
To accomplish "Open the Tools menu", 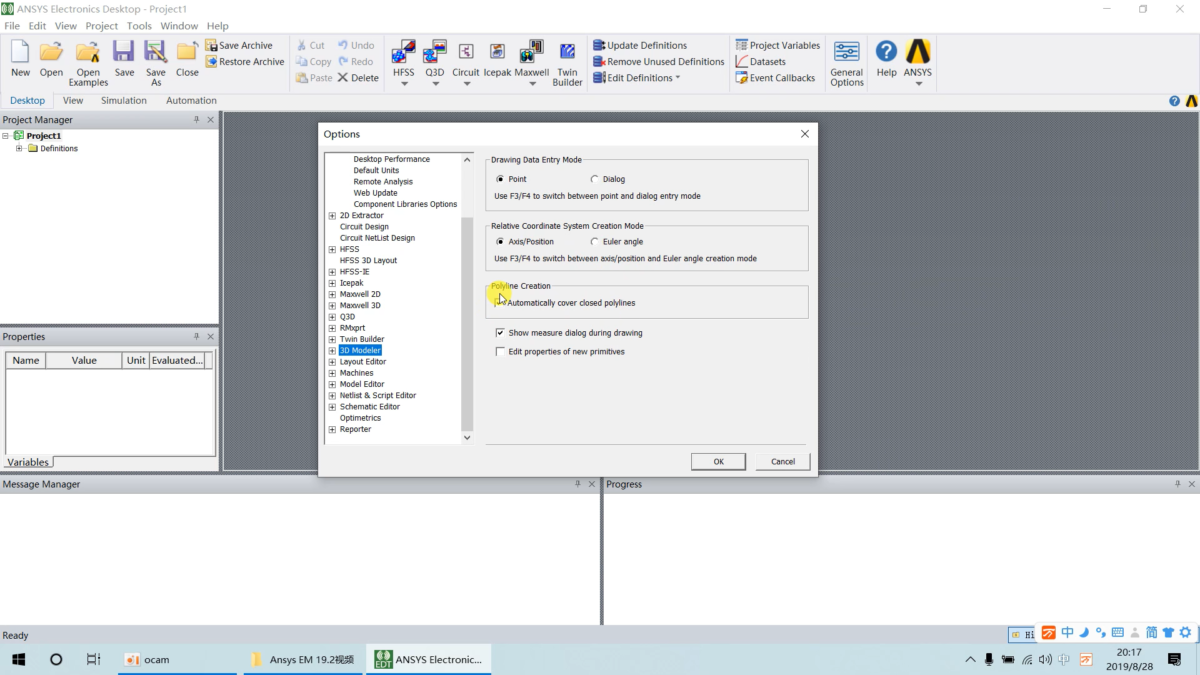I will point(139,26).
